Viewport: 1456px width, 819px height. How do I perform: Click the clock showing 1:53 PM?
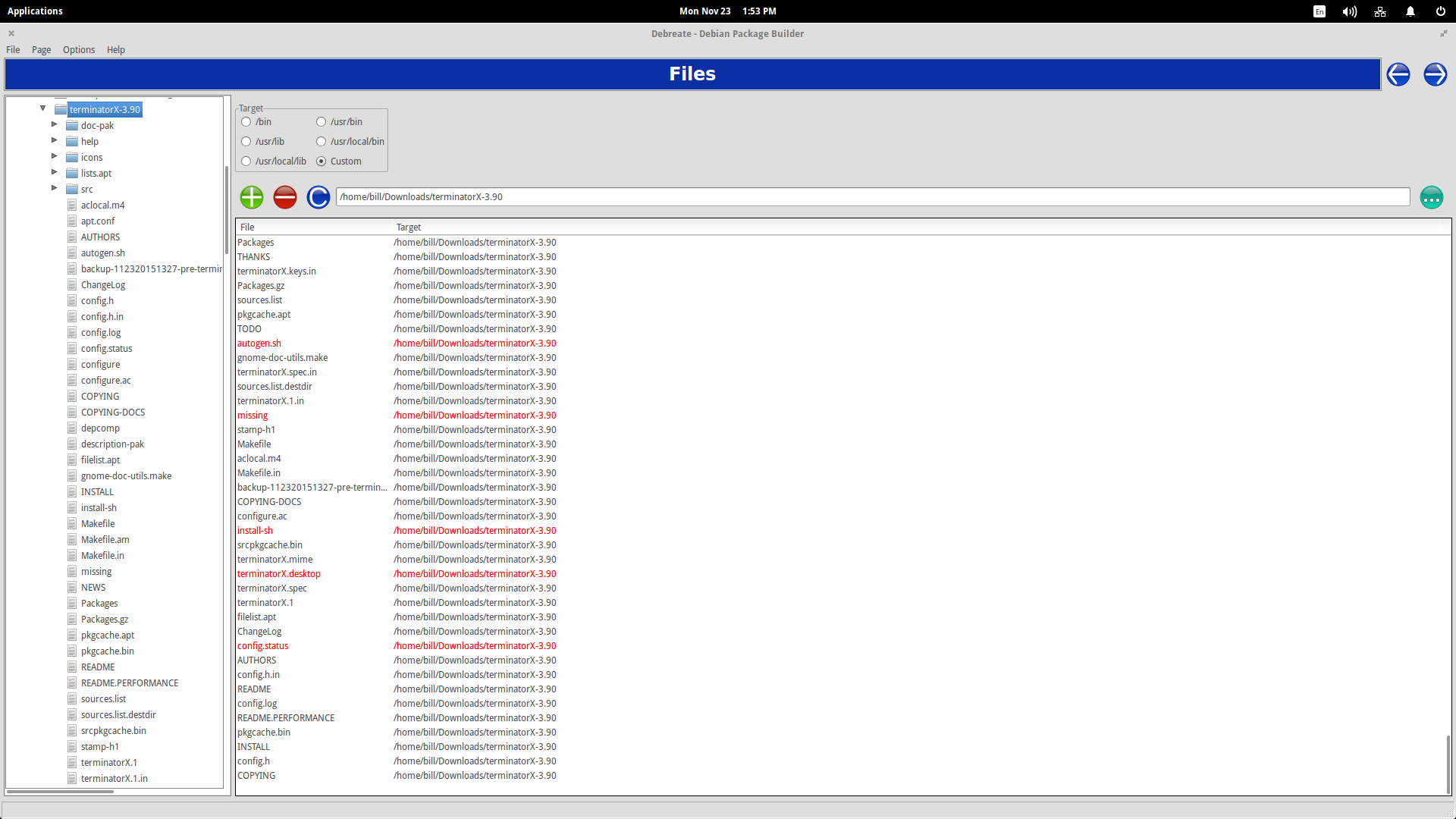coord(759,11)
